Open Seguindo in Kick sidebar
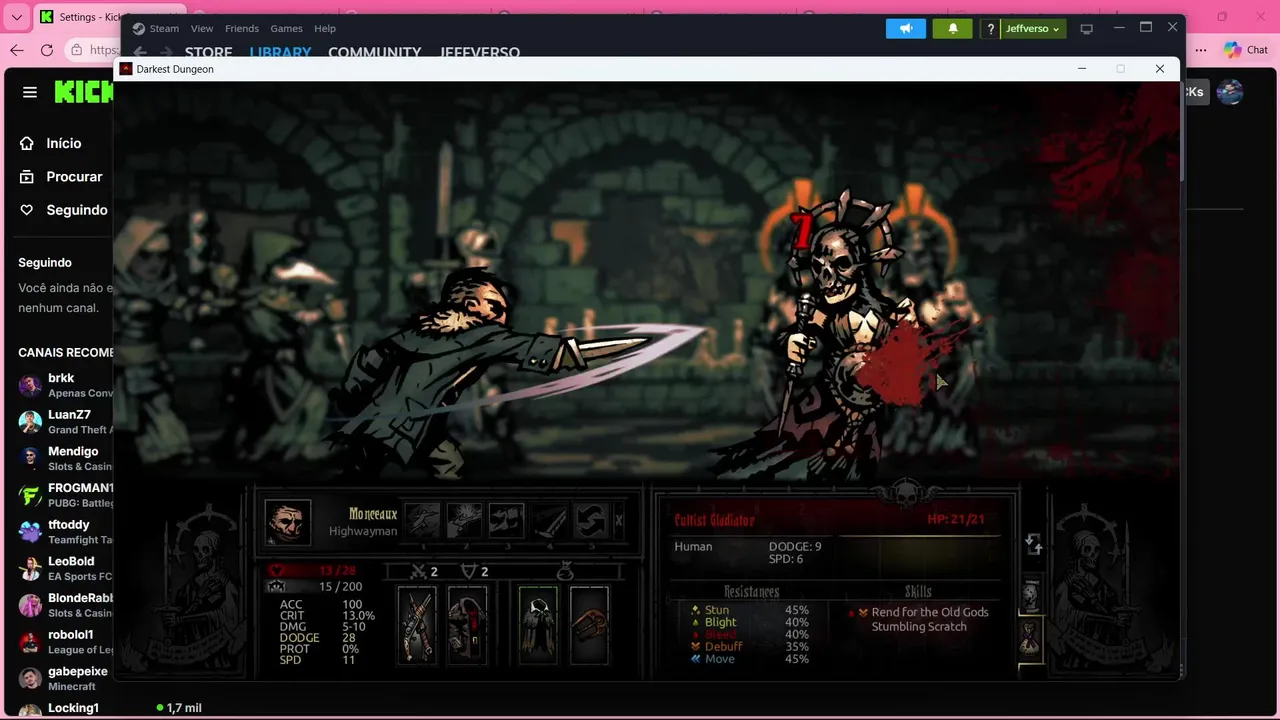This screenshot has height=720, width=1280. (62, 210)
